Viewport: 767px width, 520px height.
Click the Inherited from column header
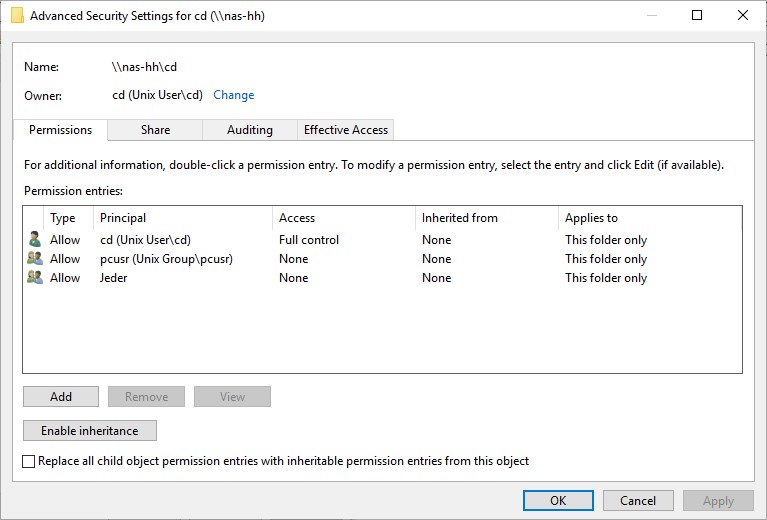coord(485,218)
